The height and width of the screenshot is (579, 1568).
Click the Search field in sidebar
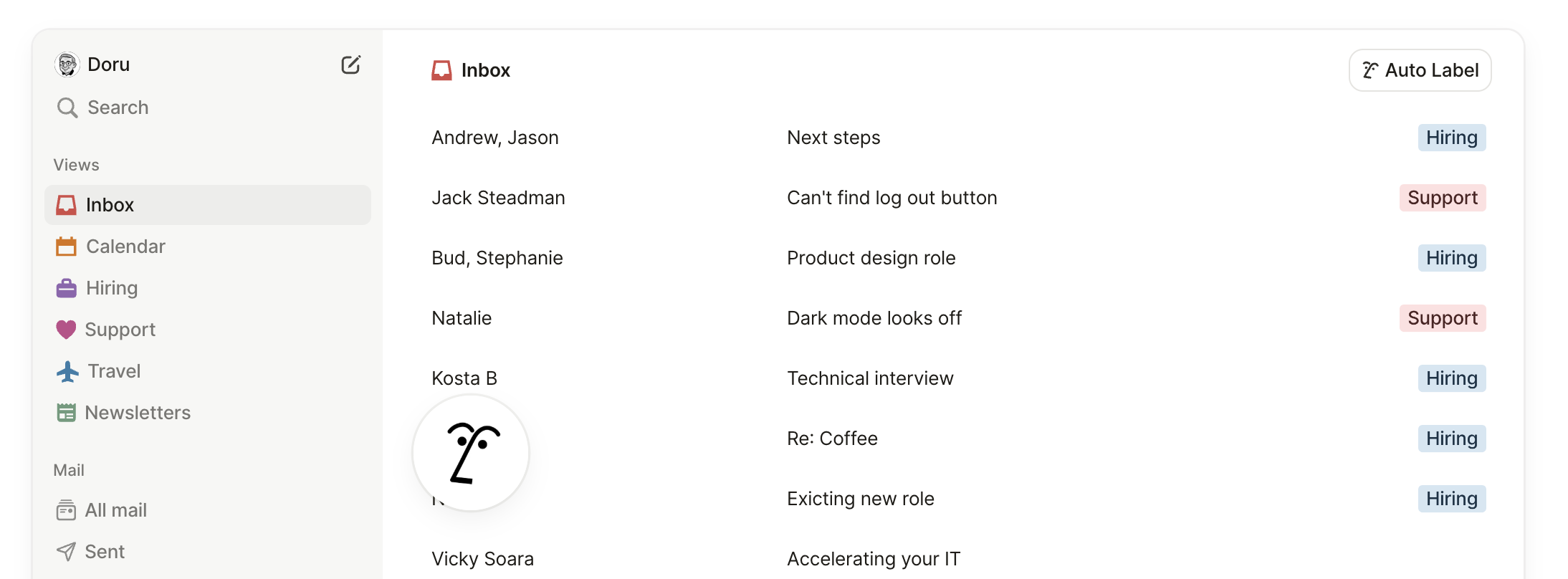pyautogui.click(x=118, y=107)
